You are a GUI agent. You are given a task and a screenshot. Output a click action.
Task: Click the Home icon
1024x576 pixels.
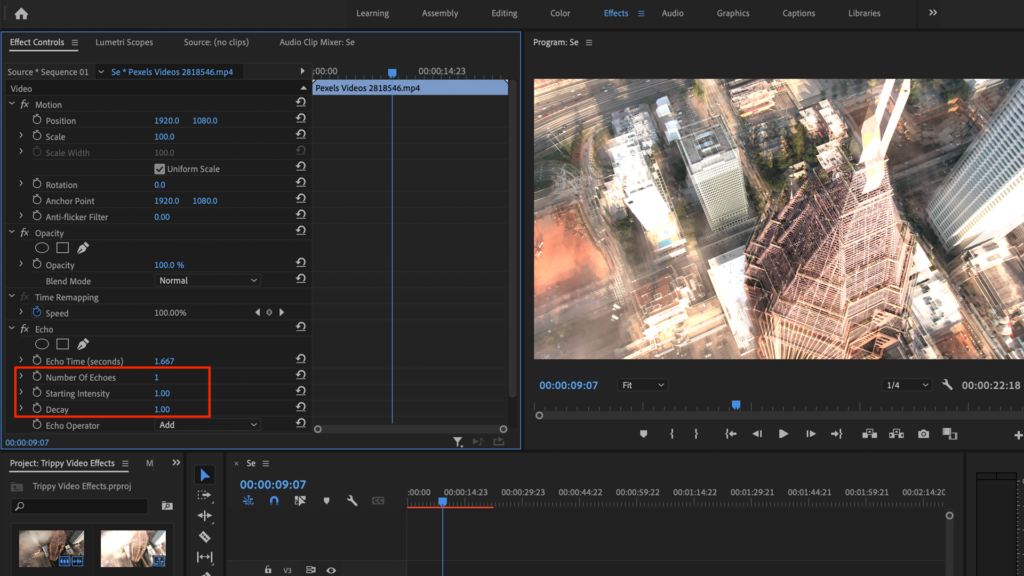click(x=21, y=13)
